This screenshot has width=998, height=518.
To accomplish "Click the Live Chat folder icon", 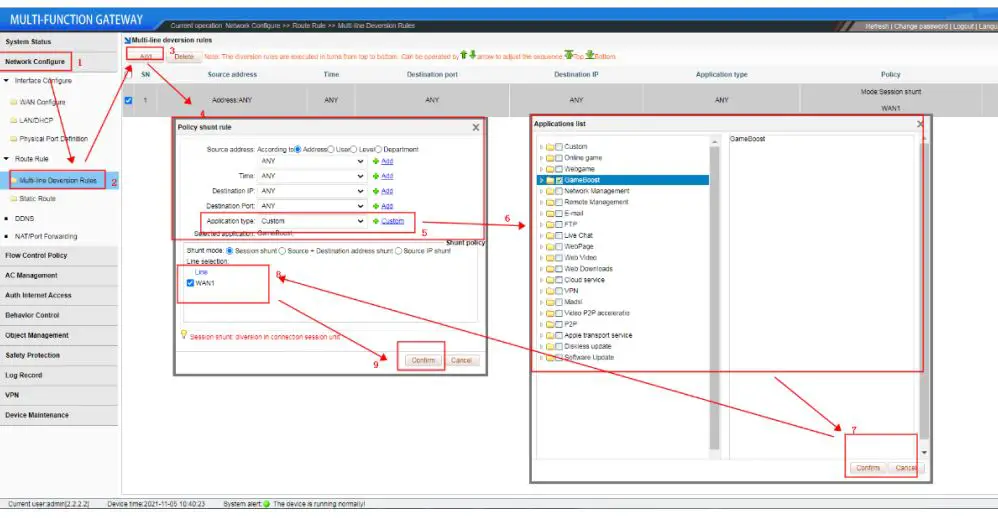I will pyautogui.click(x=550, y=235).
